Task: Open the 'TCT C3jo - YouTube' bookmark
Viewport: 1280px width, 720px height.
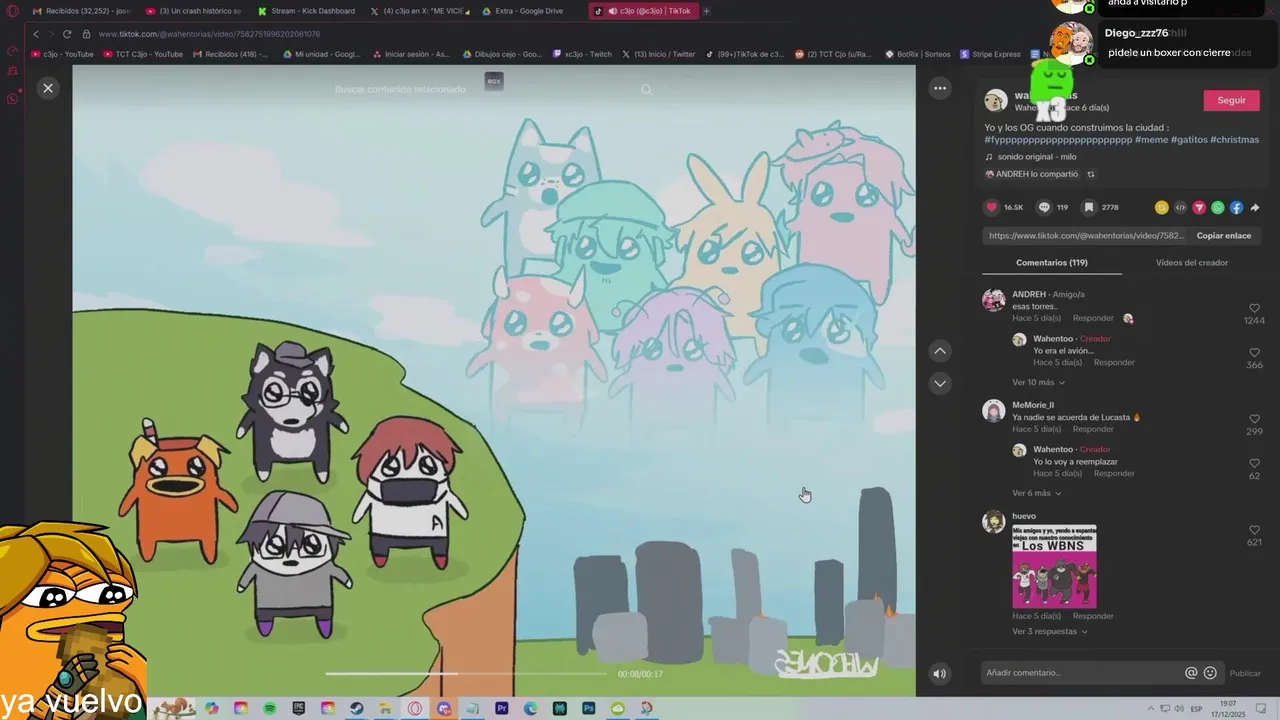Action: click(143, 54)
